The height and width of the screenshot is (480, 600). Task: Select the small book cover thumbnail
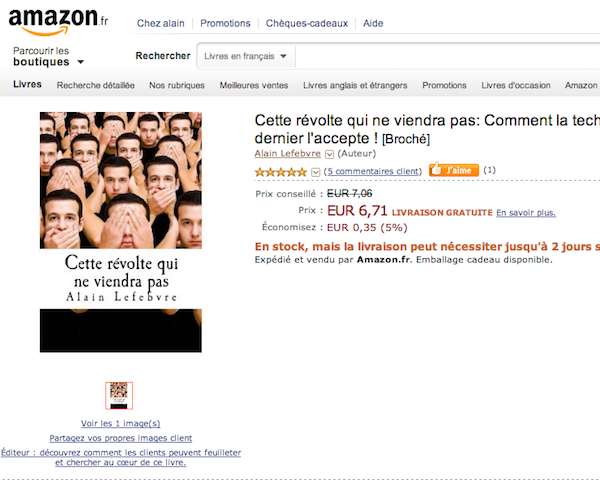[119, 396]
